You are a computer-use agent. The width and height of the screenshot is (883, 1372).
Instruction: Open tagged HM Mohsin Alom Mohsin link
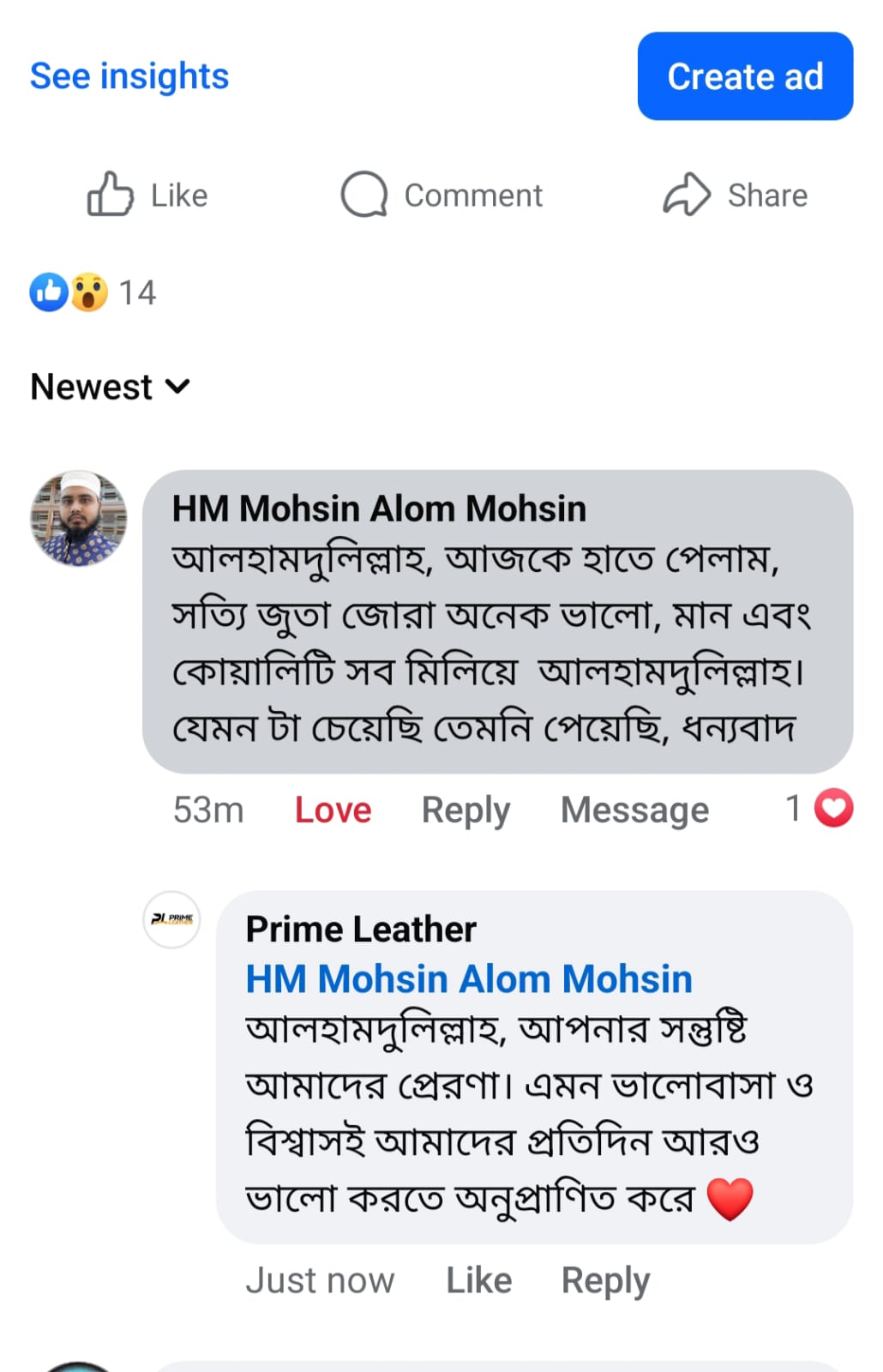click(469, 978)
